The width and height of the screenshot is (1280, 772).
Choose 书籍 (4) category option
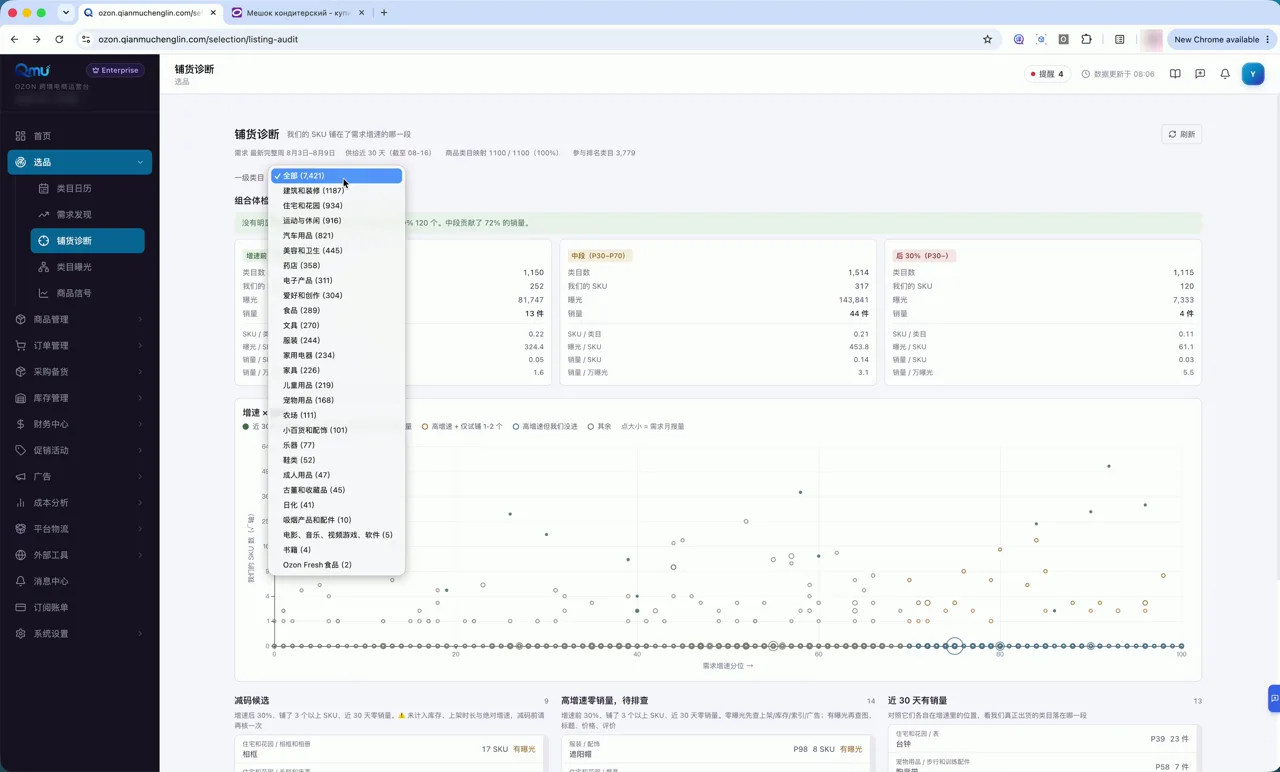[x=337, y=550]
